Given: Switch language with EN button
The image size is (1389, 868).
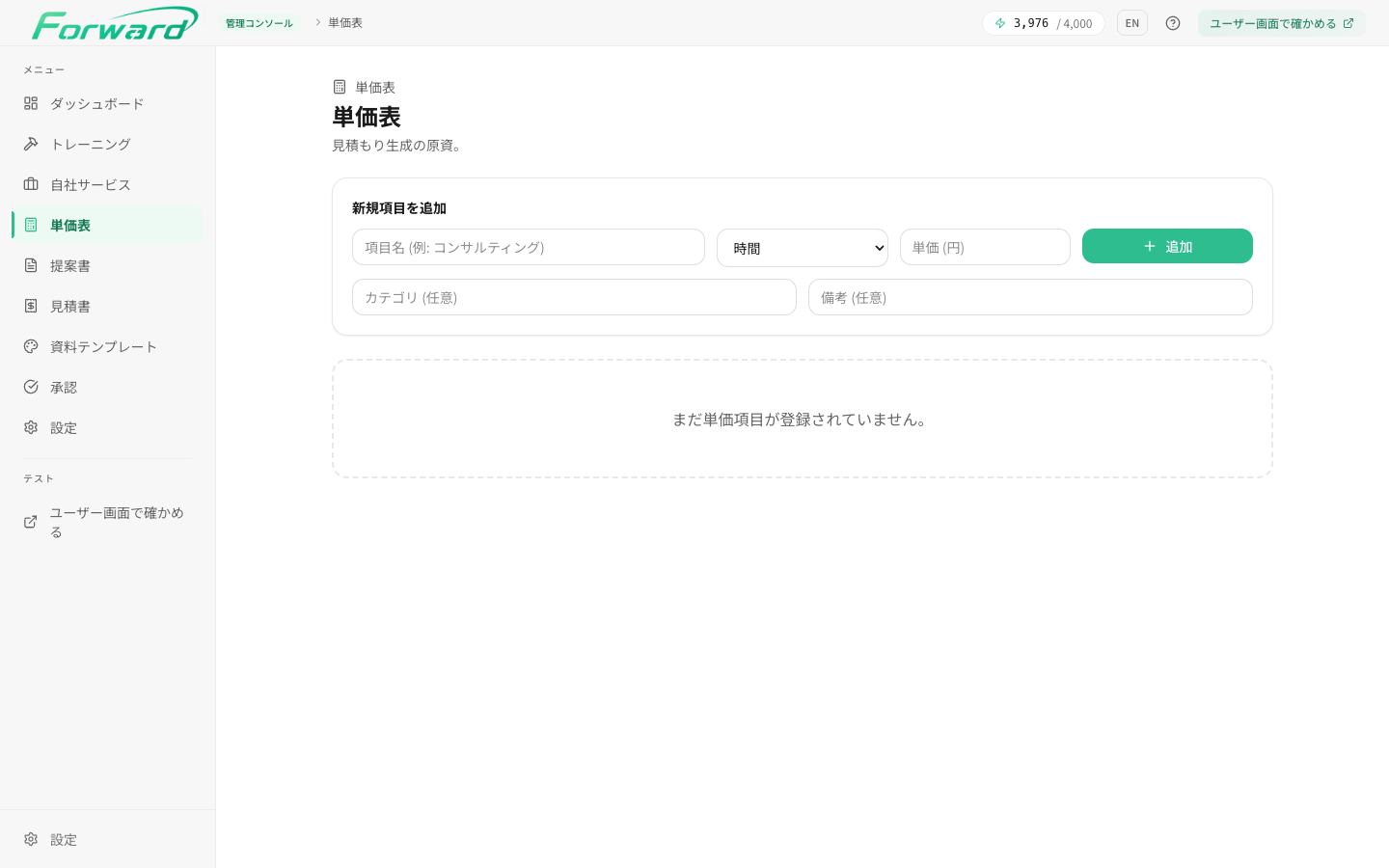Looking at the screenshot, I should tap(1132, 23).
